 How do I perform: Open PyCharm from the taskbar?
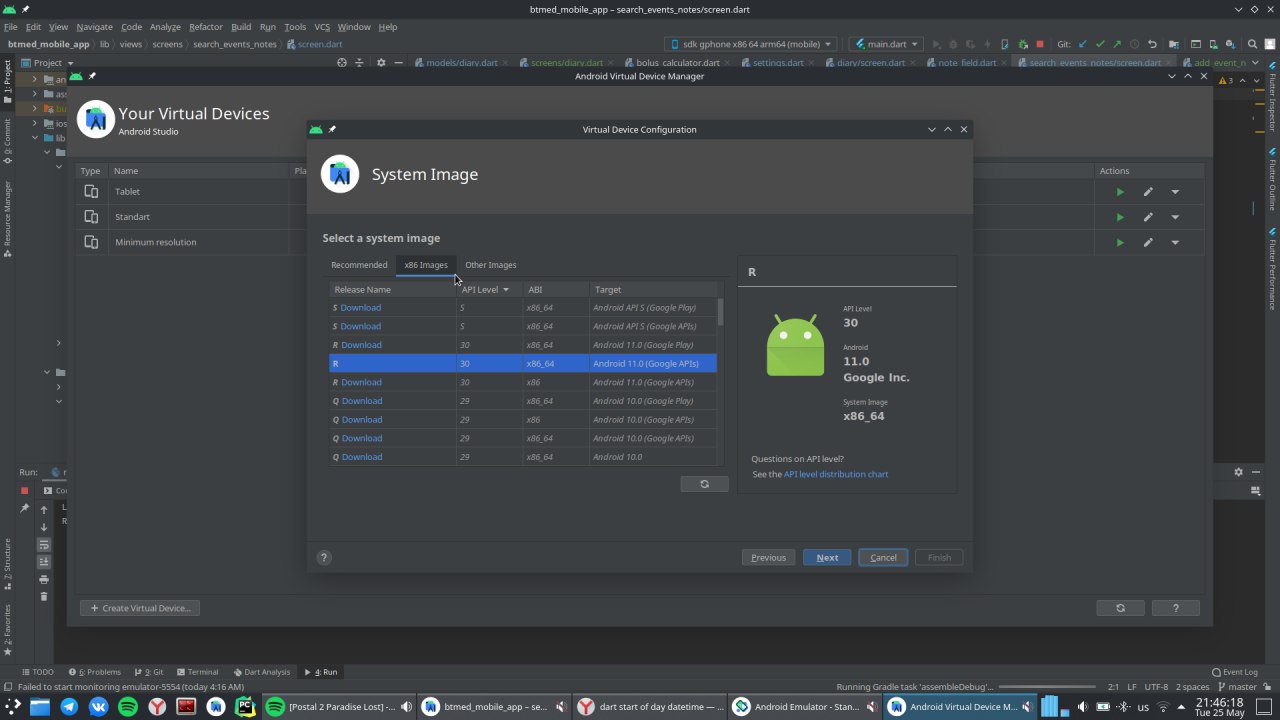(244, 707)
